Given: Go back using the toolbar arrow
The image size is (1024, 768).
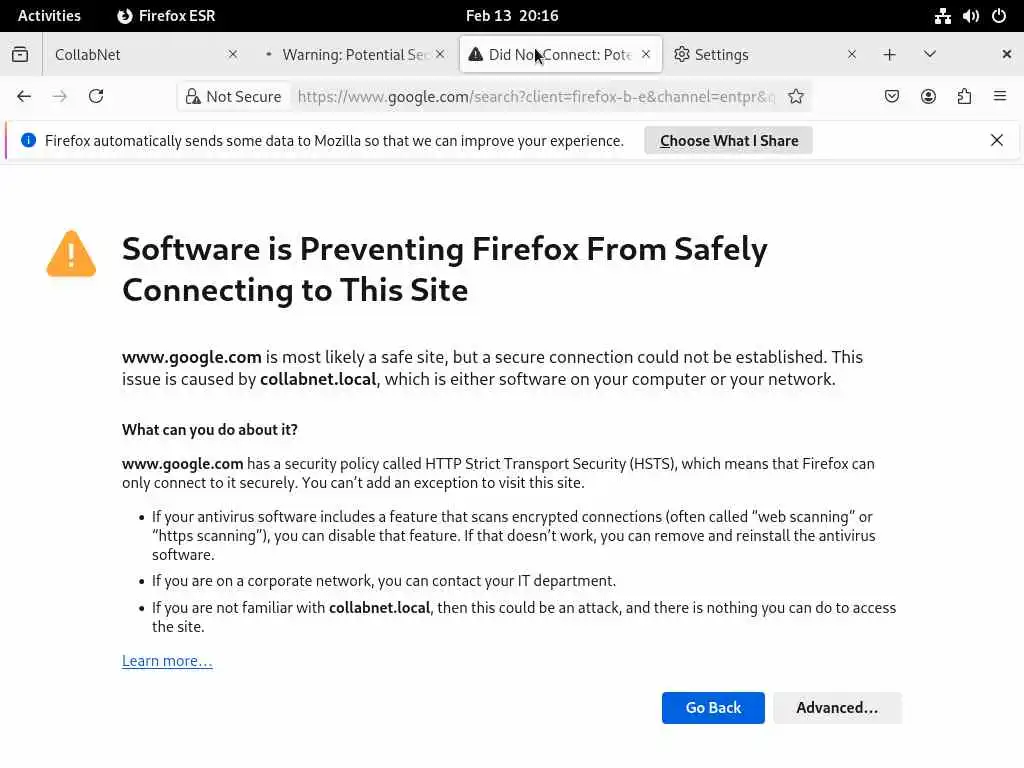Looking at the screenshot, I should pyautogui.click(x=24, y=96).
